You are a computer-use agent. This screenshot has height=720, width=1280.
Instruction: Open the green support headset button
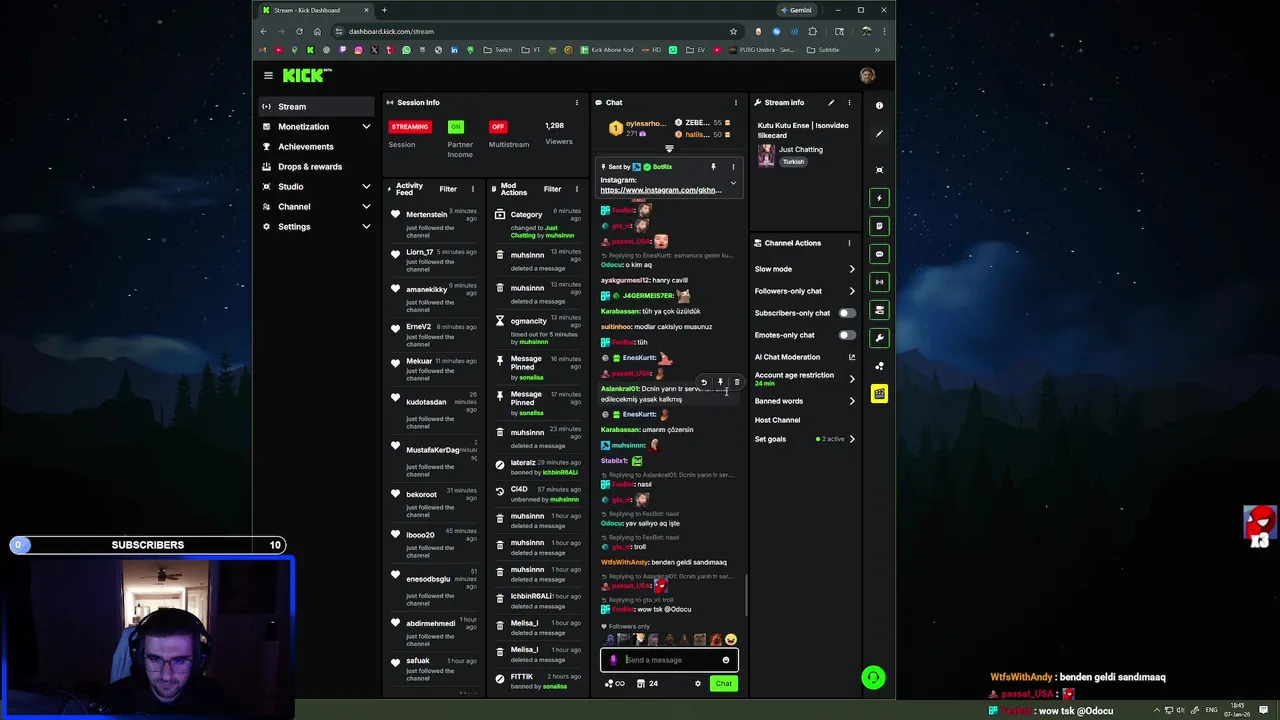[x=873, y=678]
